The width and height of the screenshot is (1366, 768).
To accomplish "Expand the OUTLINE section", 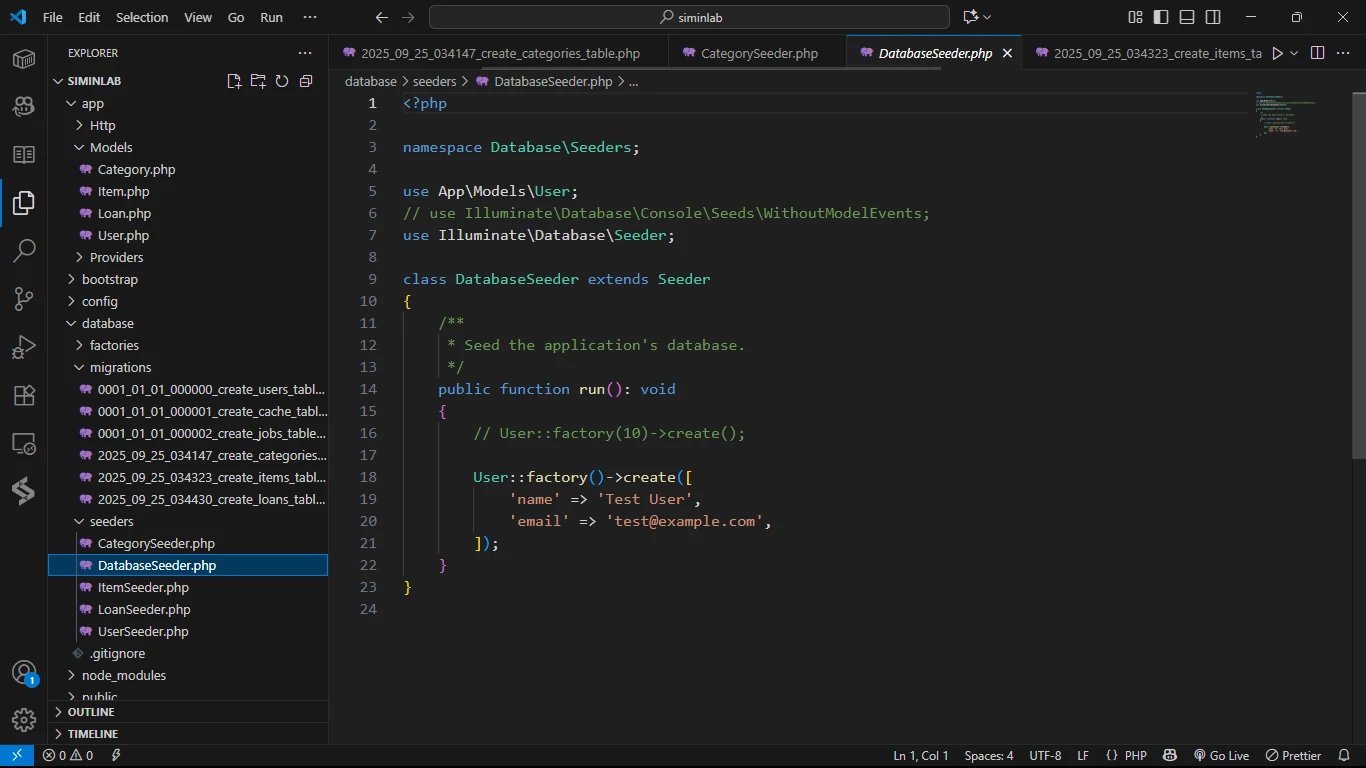I will [x=91, y=712].
